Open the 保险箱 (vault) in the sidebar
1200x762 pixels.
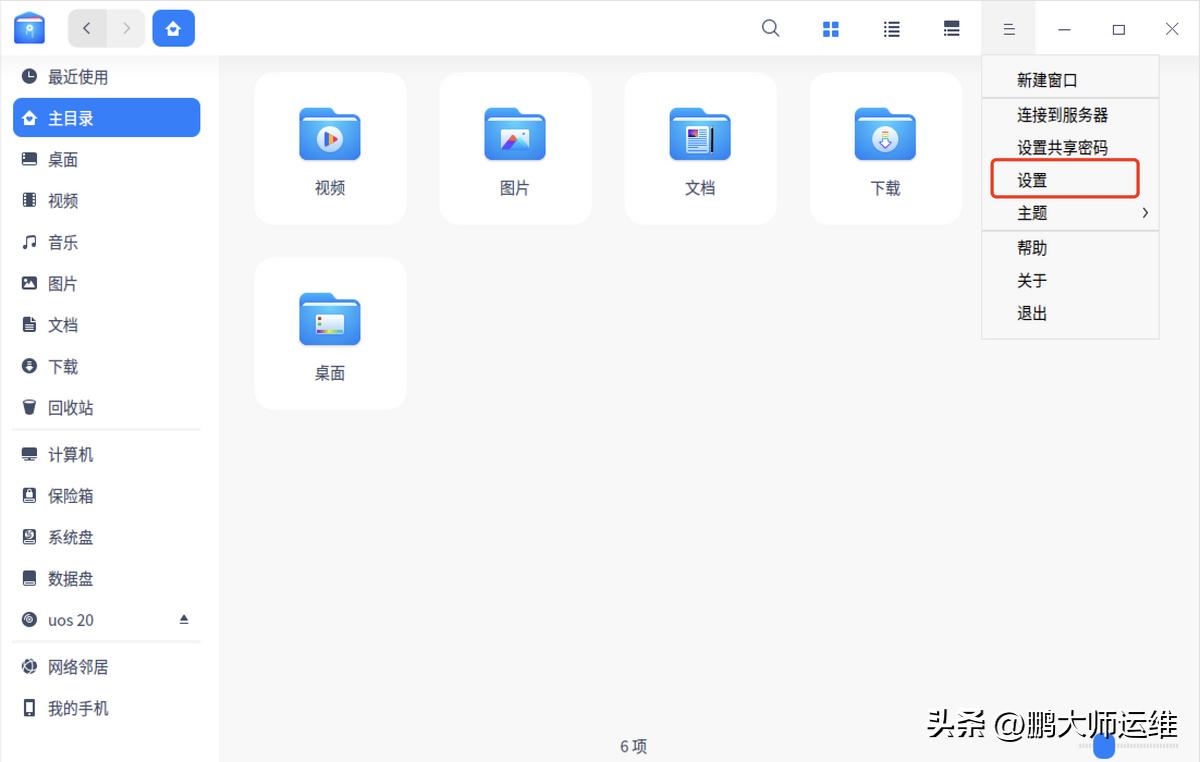[72, 495]
